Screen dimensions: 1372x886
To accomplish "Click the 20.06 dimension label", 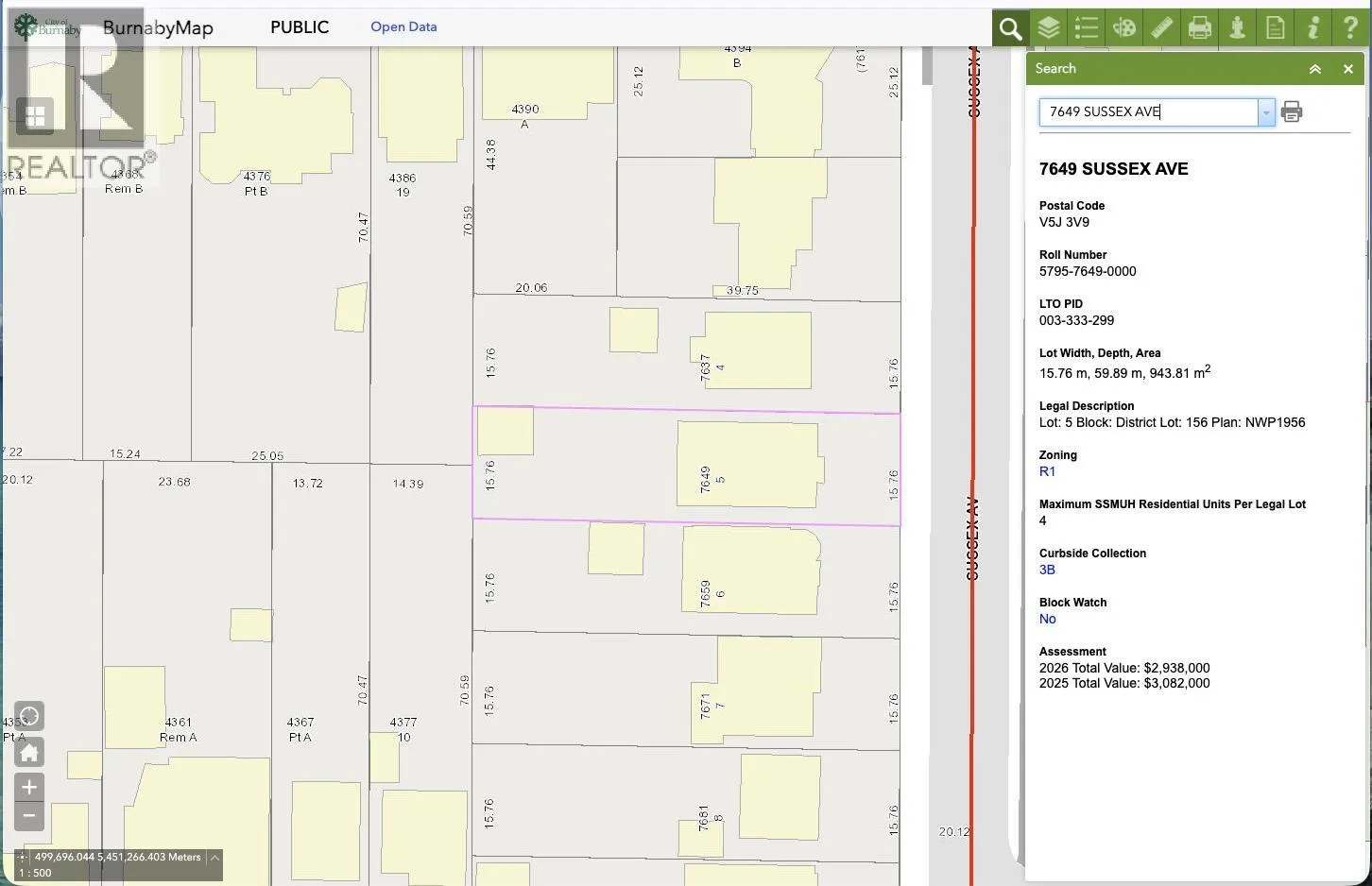I will point(531,288).
